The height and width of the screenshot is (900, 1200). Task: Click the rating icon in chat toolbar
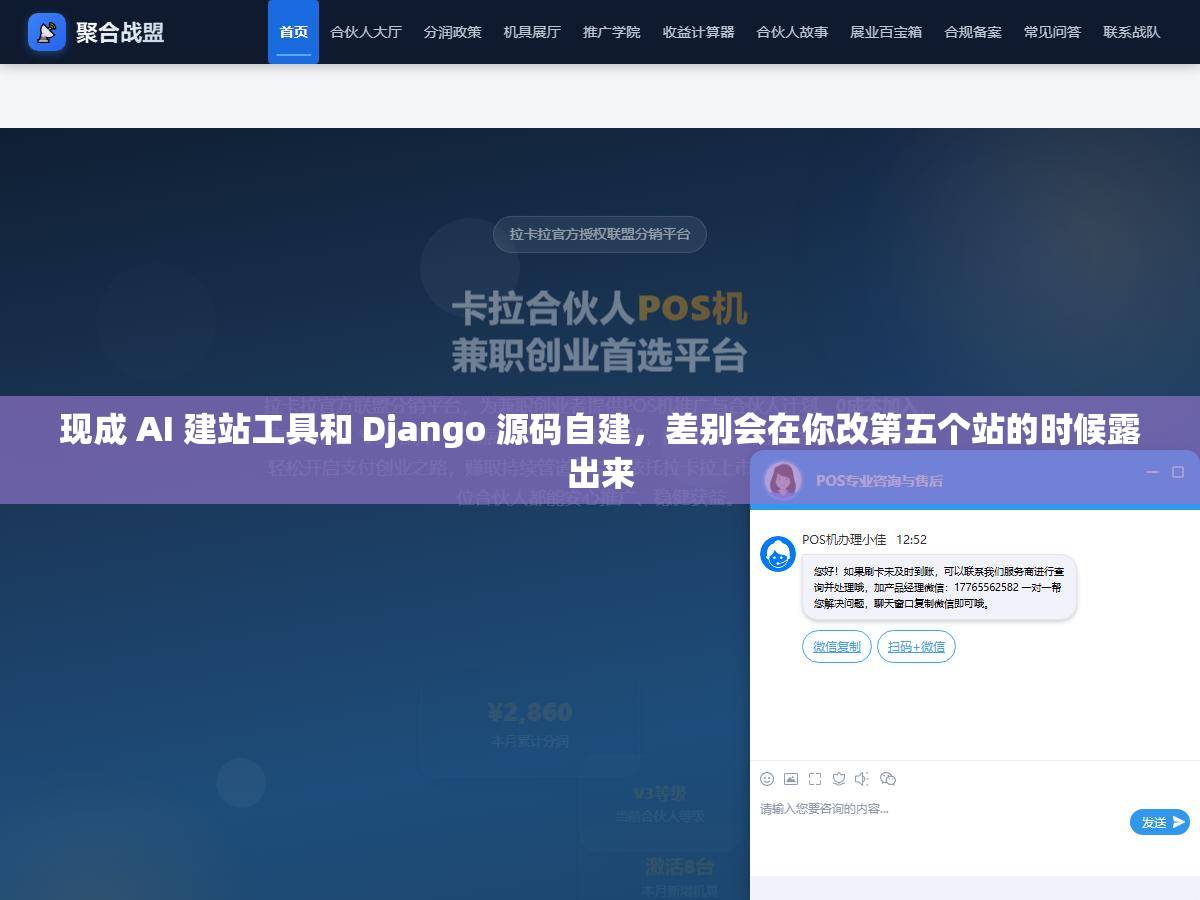(x=839, y=779)
